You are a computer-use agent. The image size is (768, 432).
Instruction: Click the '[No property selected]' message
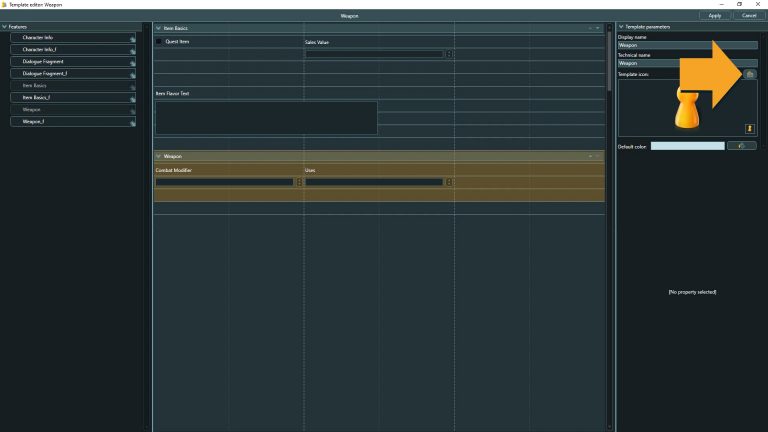692,292
